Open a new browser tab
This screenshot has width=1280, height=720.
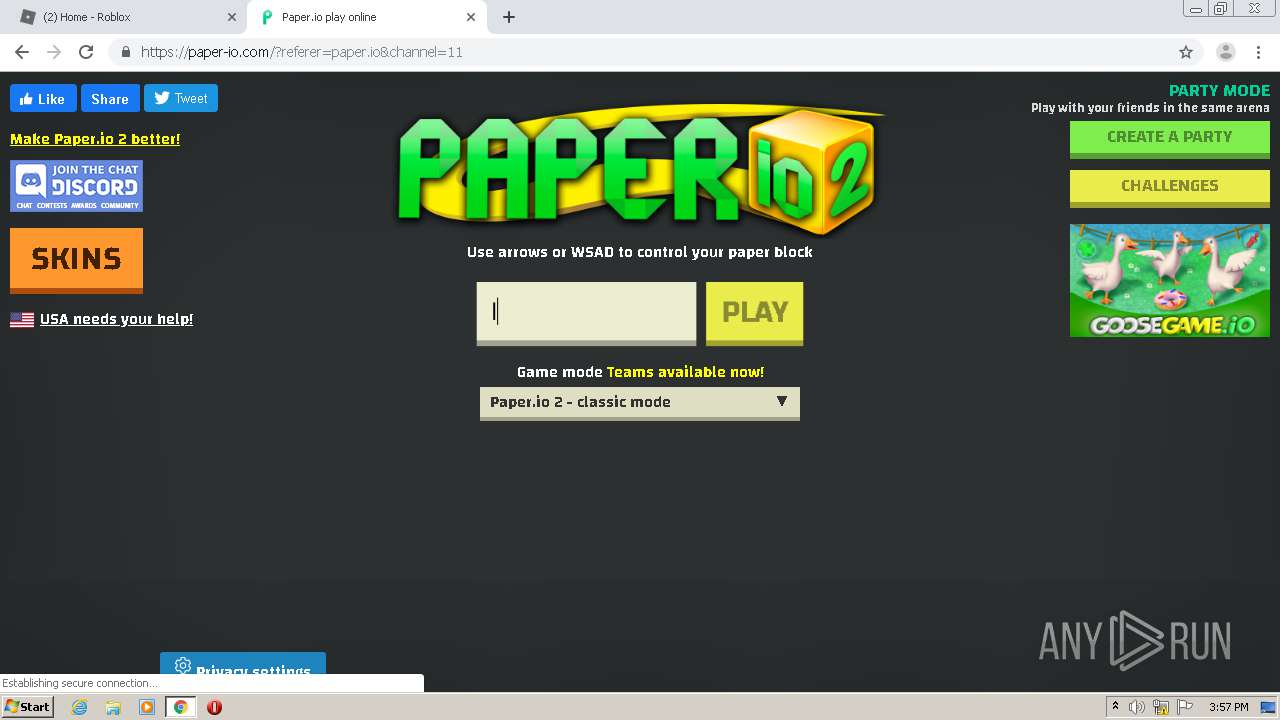509,17
